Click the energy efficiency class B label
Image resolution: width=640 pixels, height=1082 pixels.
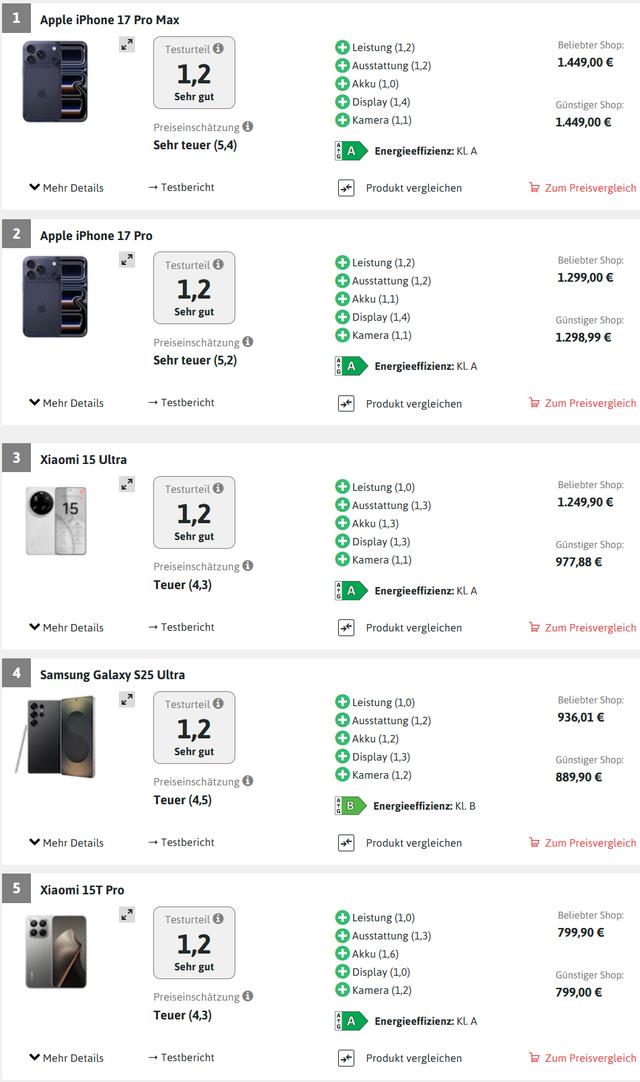(350, 806)
